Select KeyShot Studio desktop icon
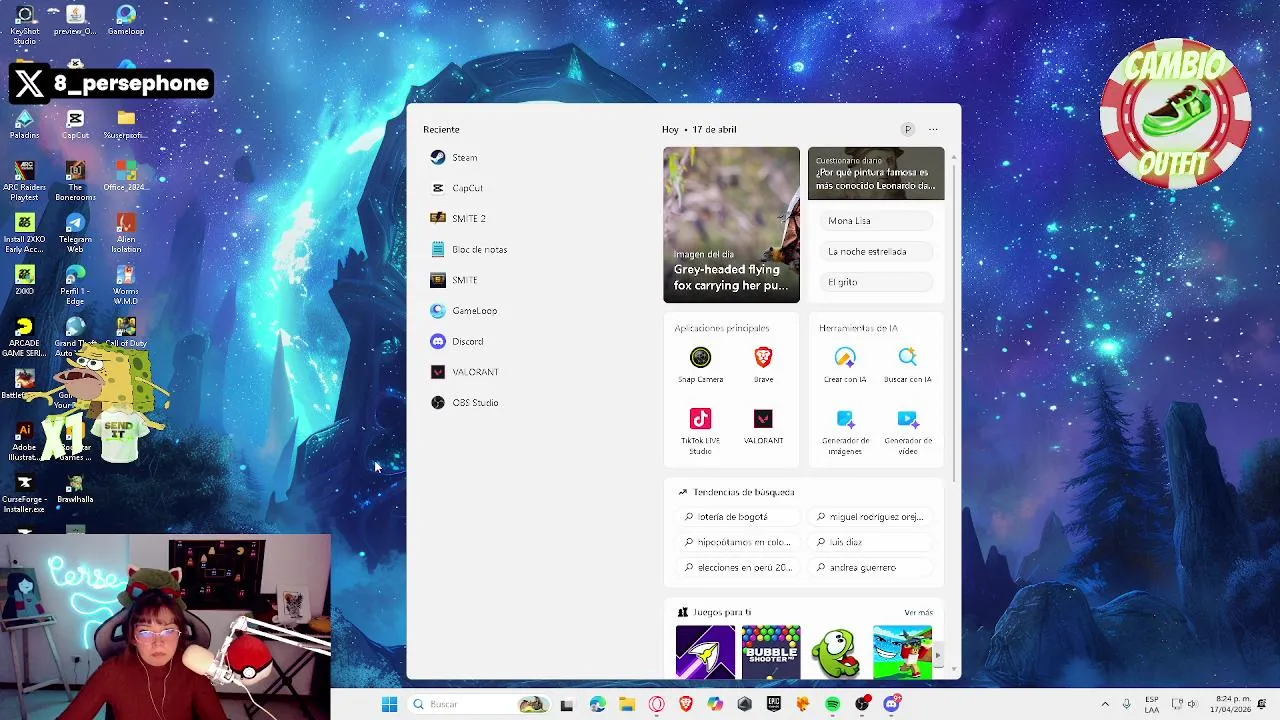 point(24,24)
